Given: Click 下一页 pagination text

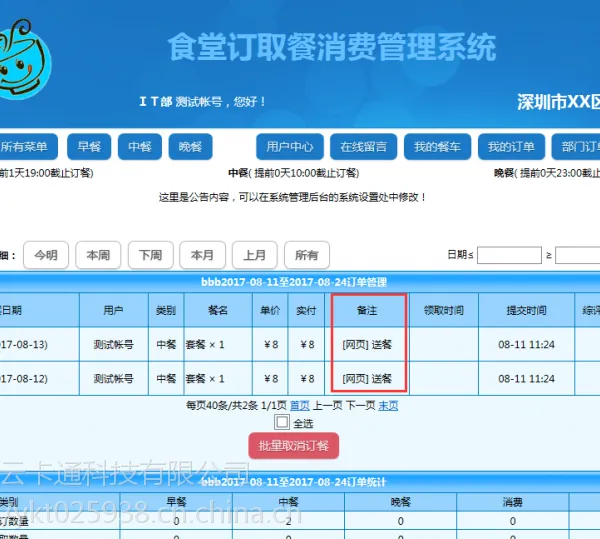Looking at the screenshot, I should 360,405.
